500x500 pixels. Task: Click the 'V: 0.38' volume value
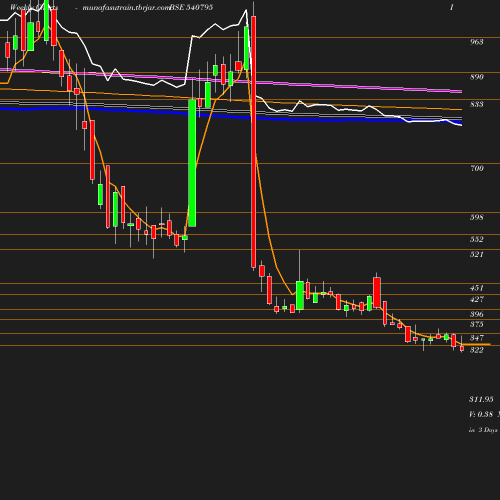click(x=481, y=414)
